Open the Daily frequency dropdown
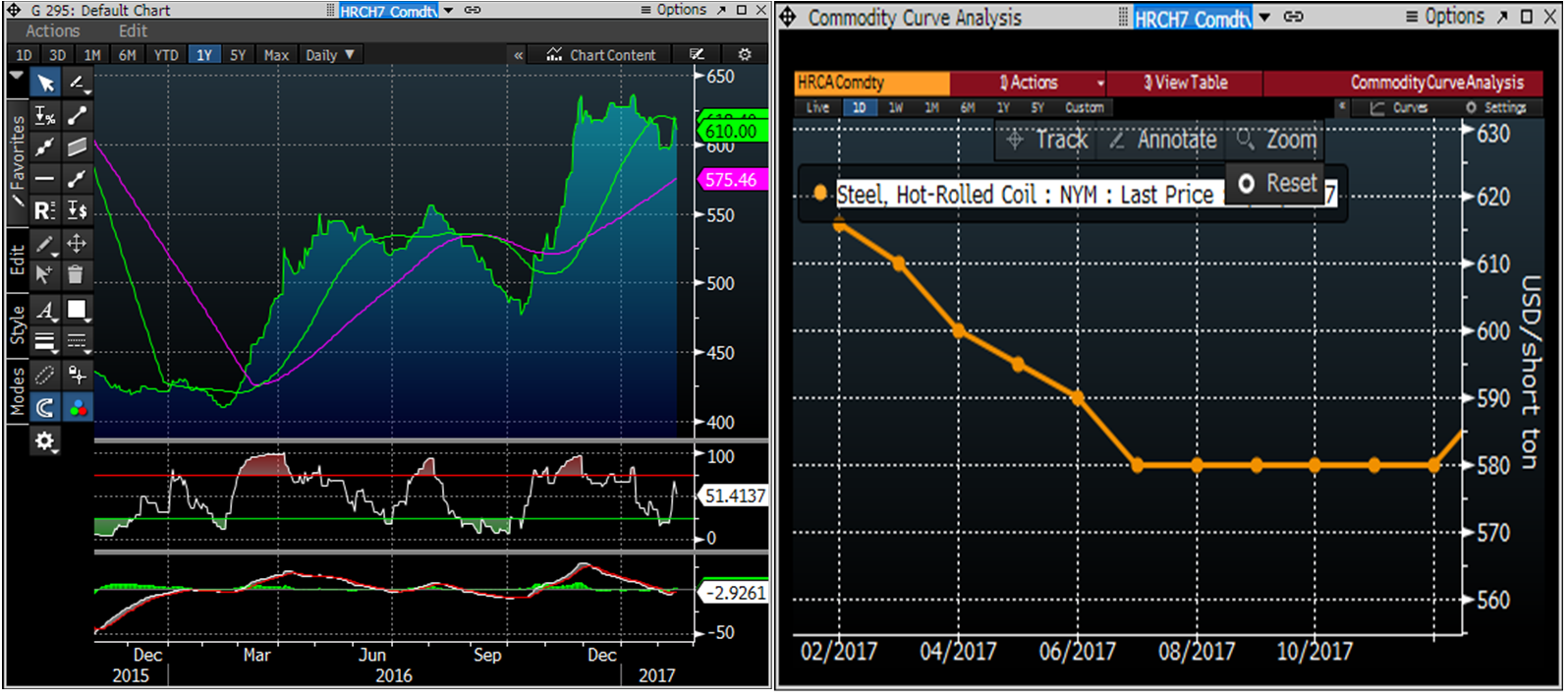 pyautogui.click(x=330, y=55)
